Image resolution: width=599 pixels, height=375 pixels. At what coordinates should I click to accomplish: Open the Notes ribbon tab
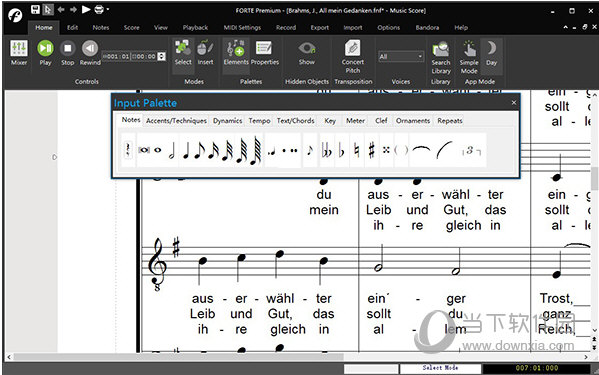point(101,27)
